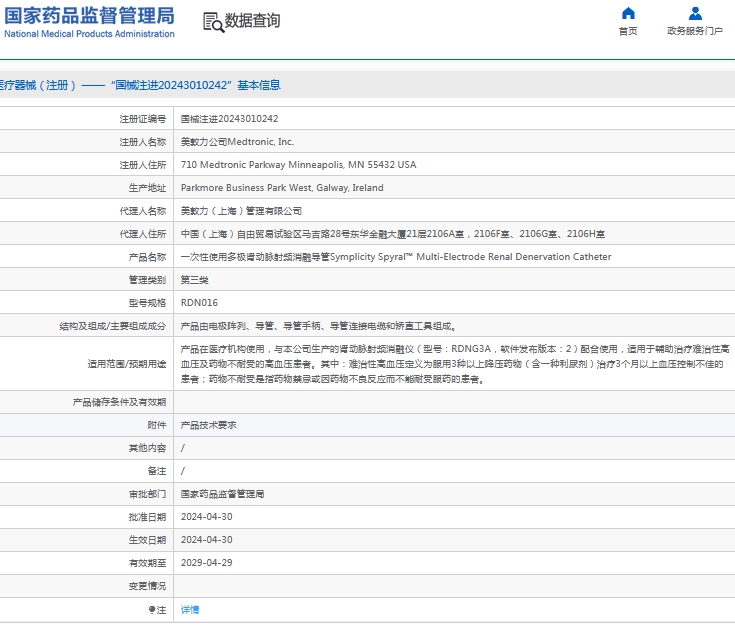Click the 注册证编号 row label
Image resolution: width=735 pixels, height=631 pixels.
(x=143, y=119)
